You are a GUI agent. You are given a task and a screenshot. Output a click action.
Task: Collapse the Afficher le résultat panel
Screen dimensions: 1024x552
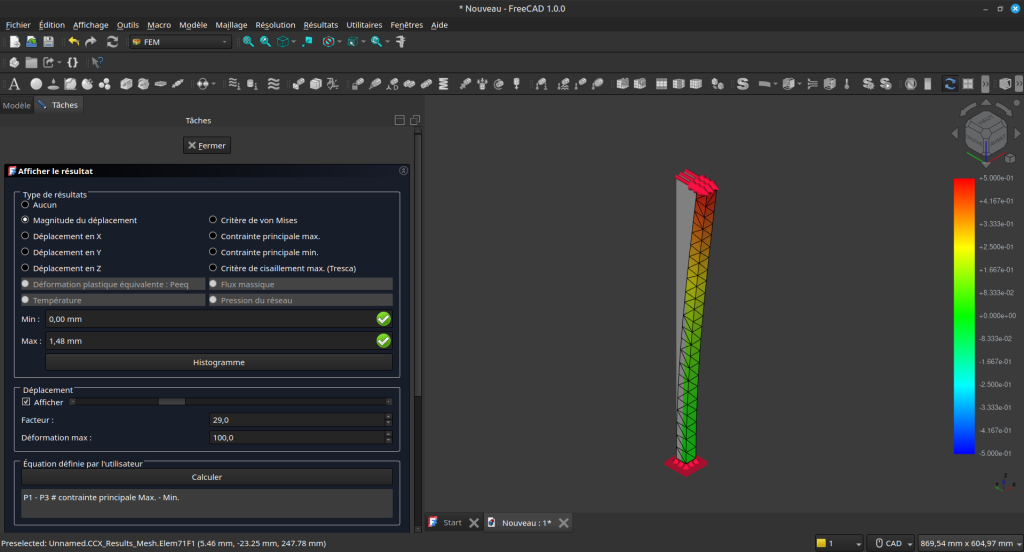point(404,170)
